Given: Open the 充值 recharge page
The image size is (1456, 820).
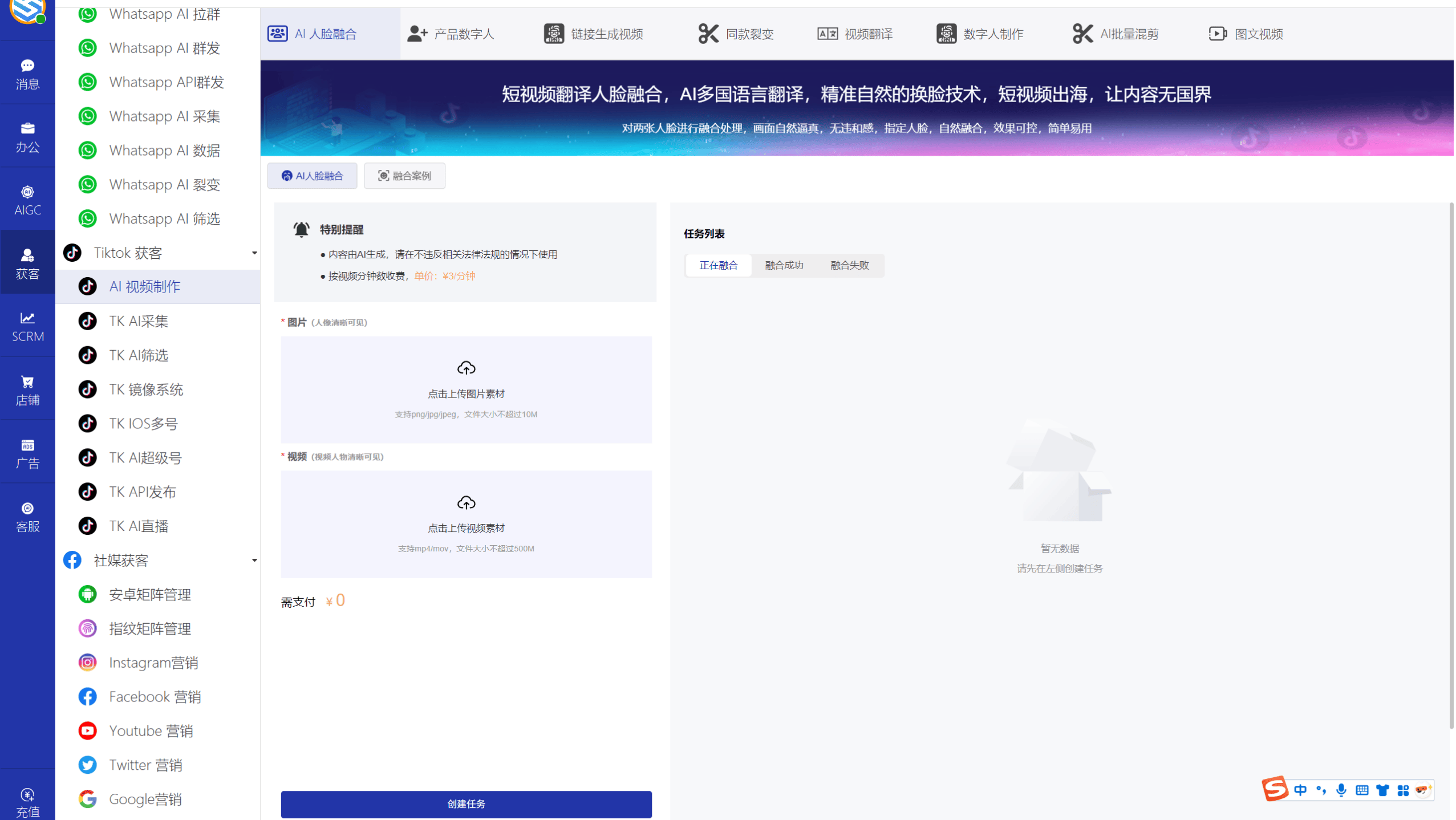Looking at the screenshot, I should (27, 801).
